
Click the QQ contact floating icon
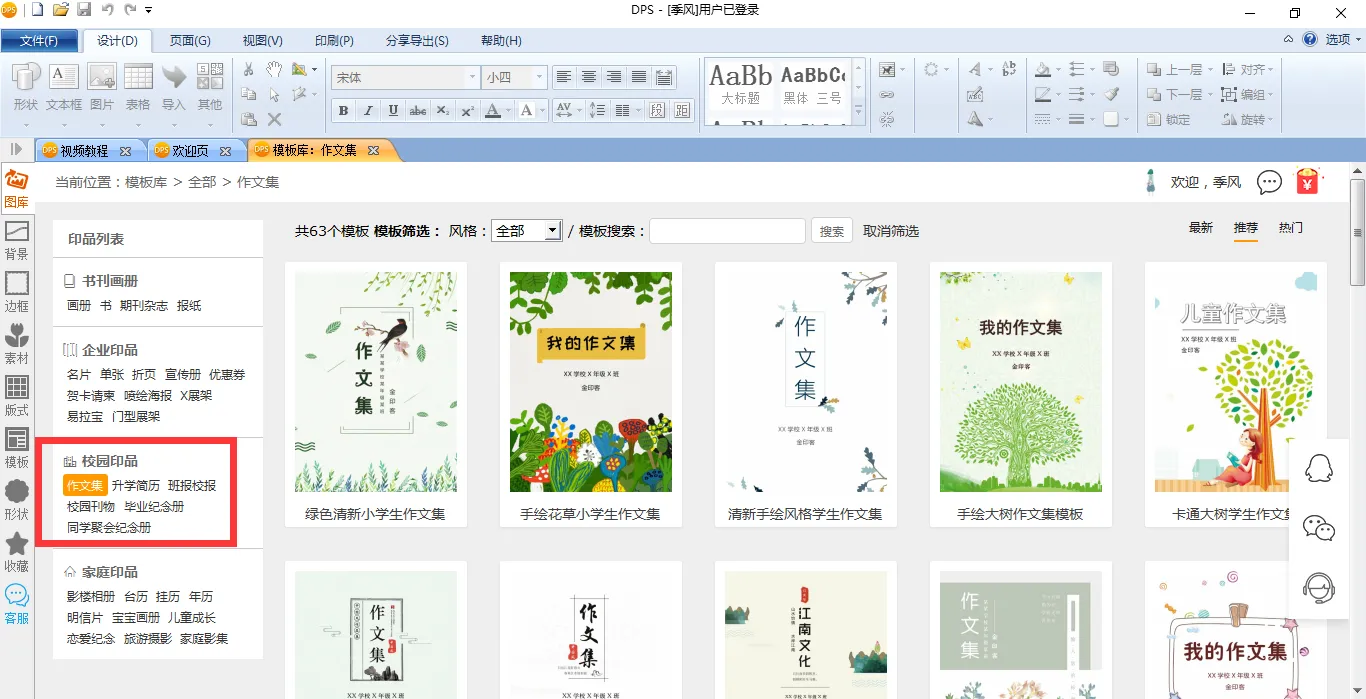point(1319,468)
